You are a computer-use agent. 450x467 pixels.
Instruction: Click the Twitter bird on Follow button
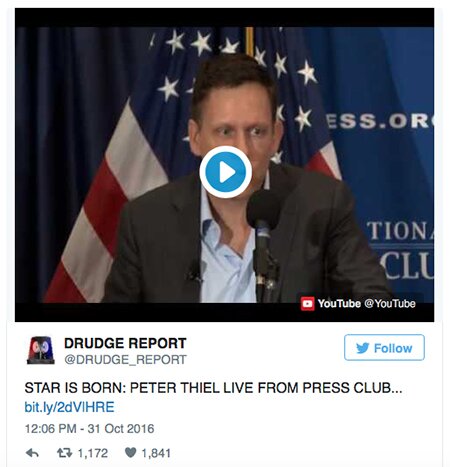click(x=362, y=348)
